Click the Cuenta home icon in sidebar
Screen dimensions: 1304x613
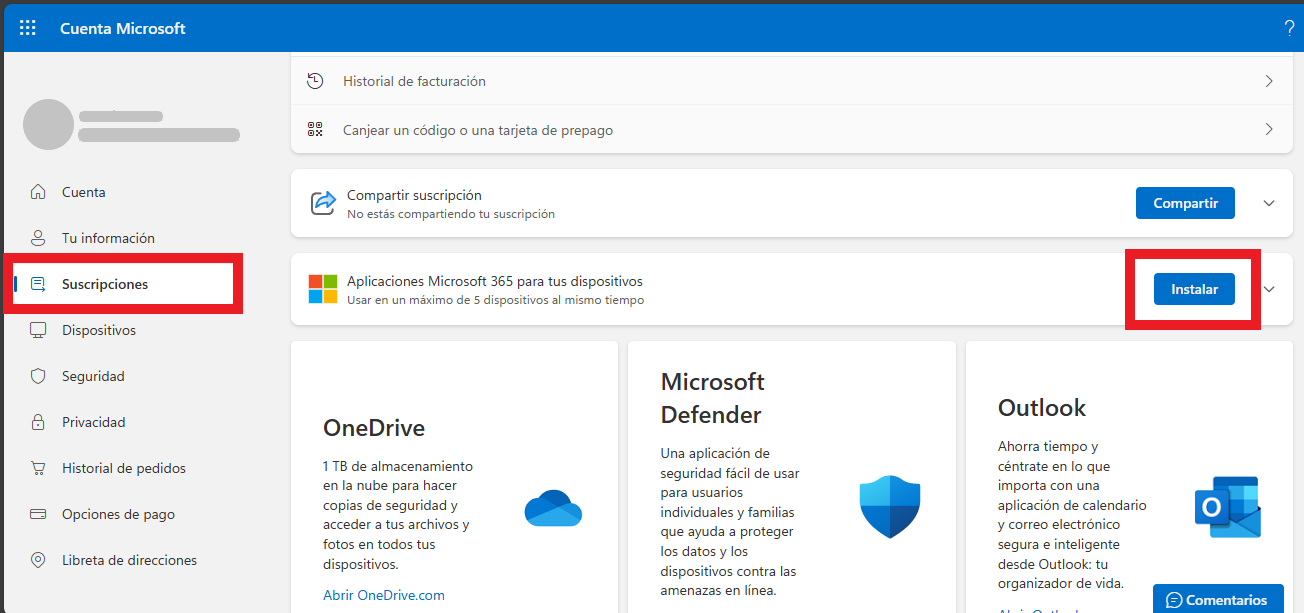pos(38,192)
